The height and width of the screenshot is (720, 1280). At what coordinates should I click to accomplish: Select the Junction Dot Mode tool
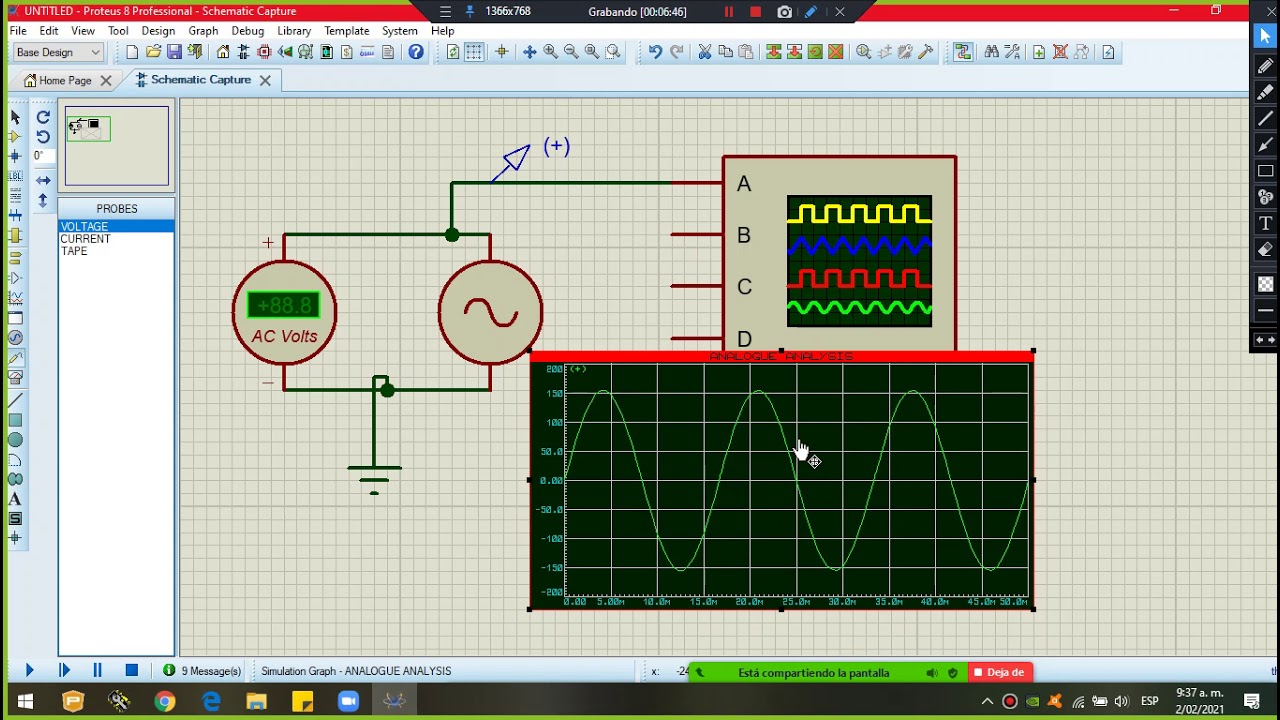(15, 156)
